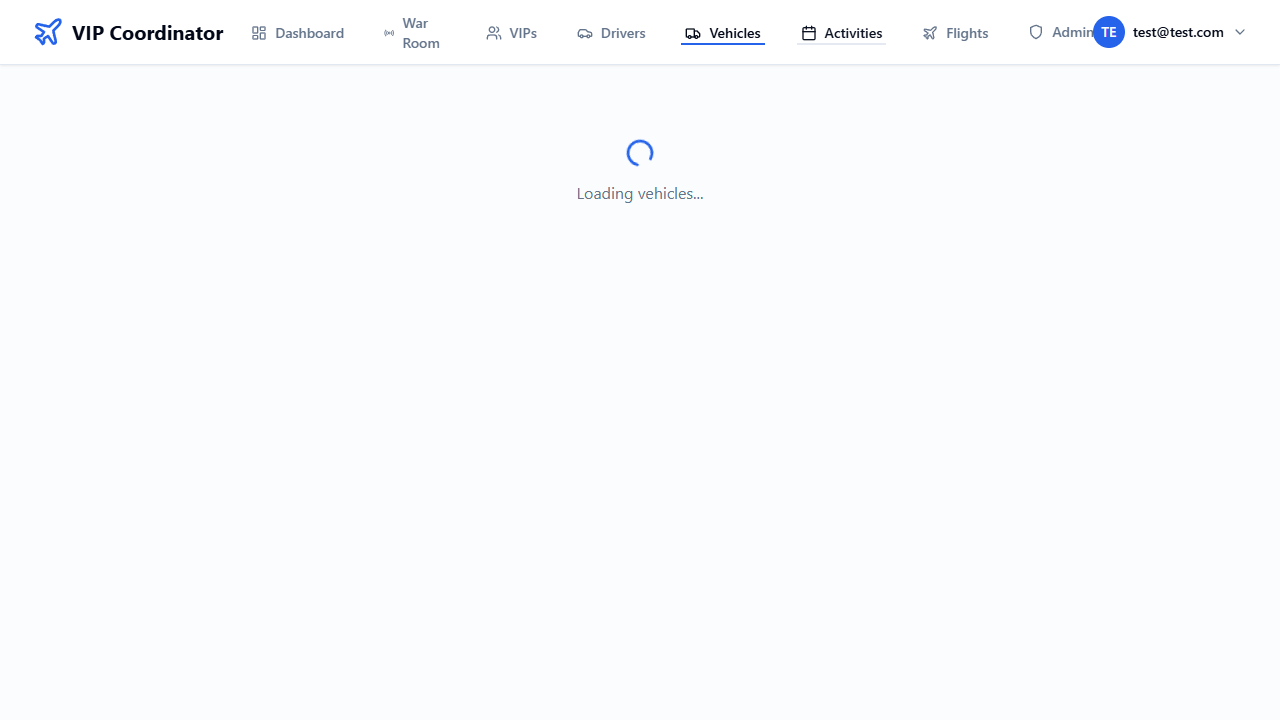Open the test@test.com account dropdown
Screen dimensions: 1280x720
(1178, 32)
